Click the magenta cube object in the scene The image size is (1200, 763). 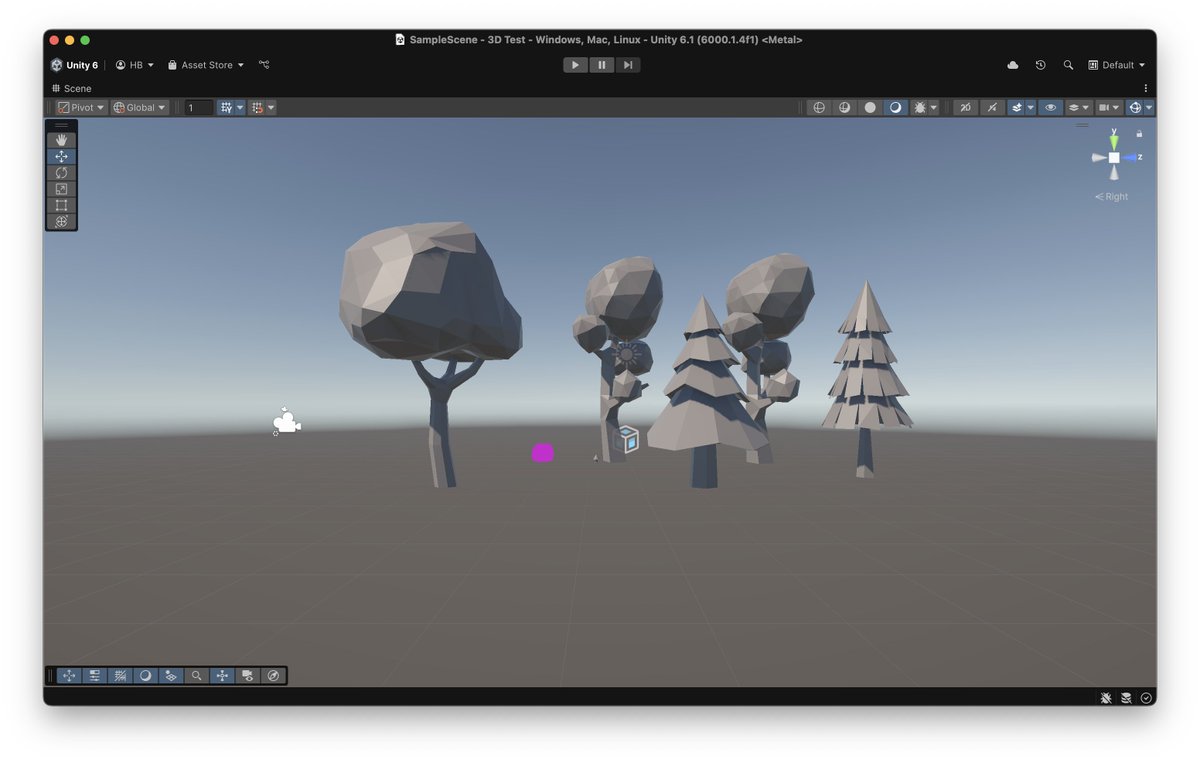542,452
